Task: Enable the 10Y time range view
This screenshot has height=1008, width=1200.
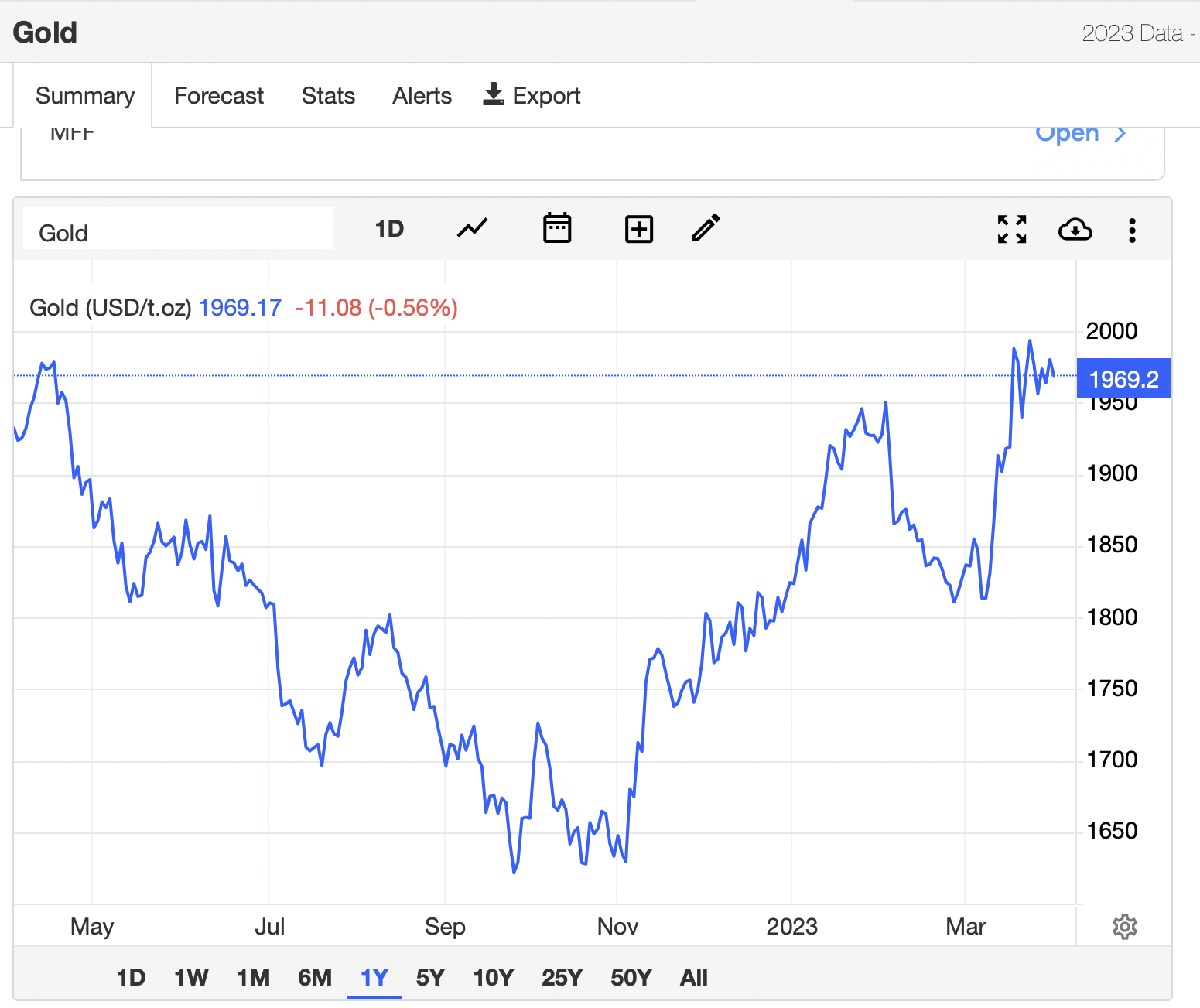Action: point(493,977)
